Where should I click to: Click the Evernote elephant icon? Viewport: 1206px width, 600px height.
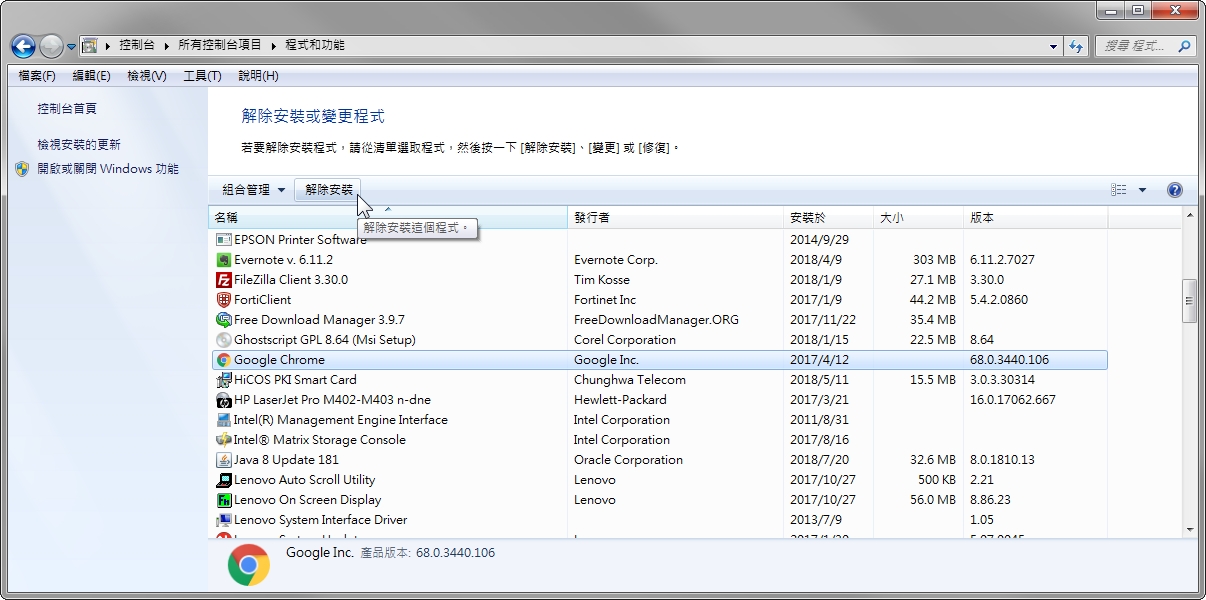pos(225,259)
